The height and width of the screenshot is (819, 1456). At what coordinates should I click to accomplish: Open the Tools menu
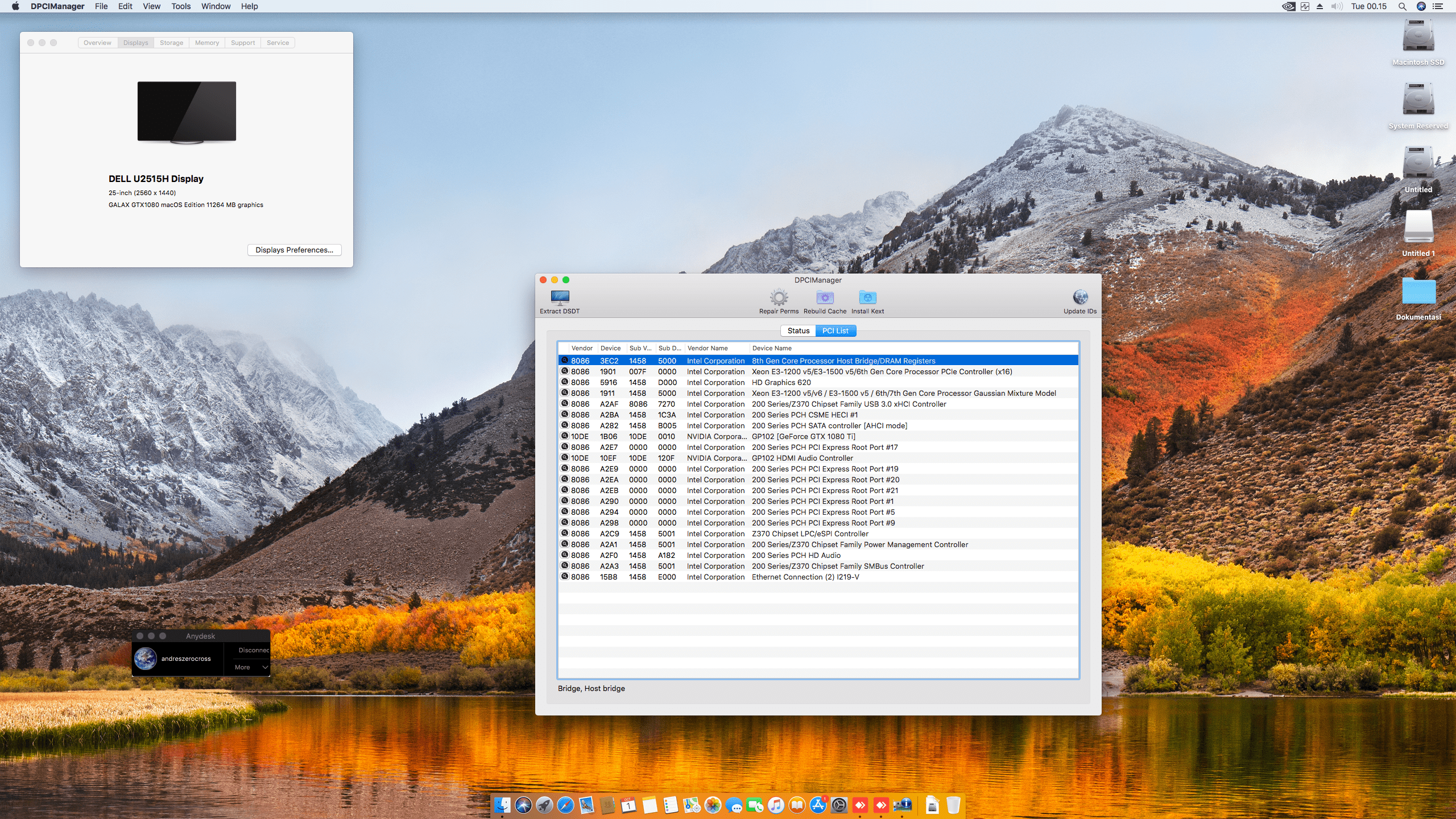(180, 6)
